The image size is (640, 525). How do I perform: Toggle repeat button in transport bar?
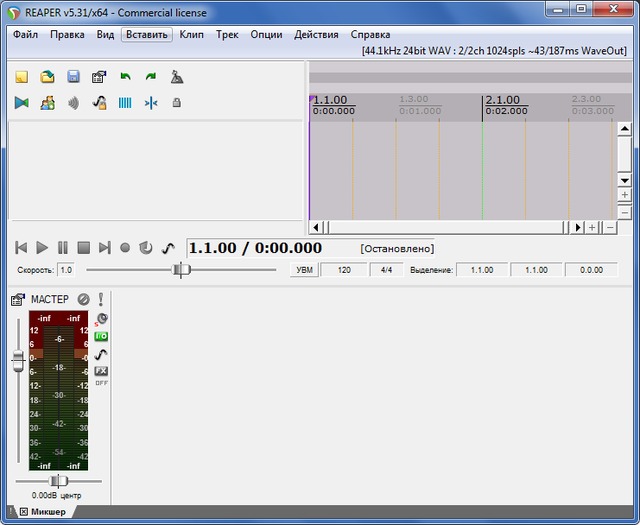(146, 247)
